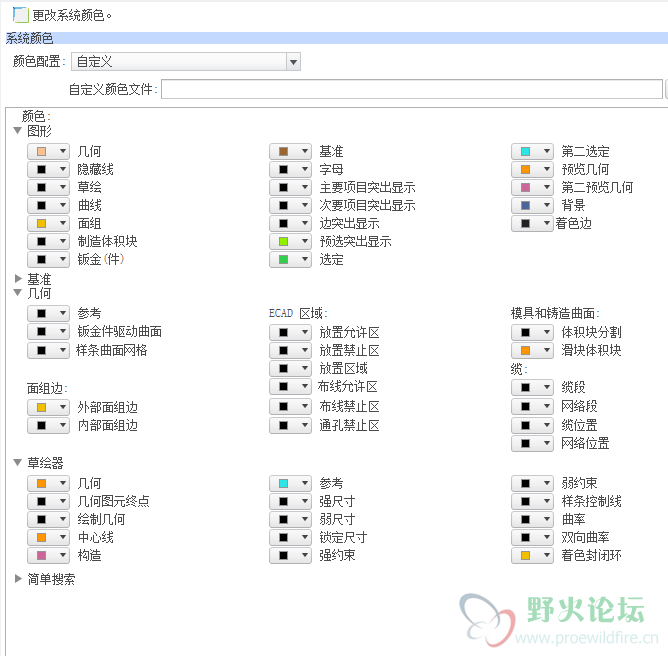Open the 几何 参考 color swatch

pyautogui.click(x=49, y=314)
